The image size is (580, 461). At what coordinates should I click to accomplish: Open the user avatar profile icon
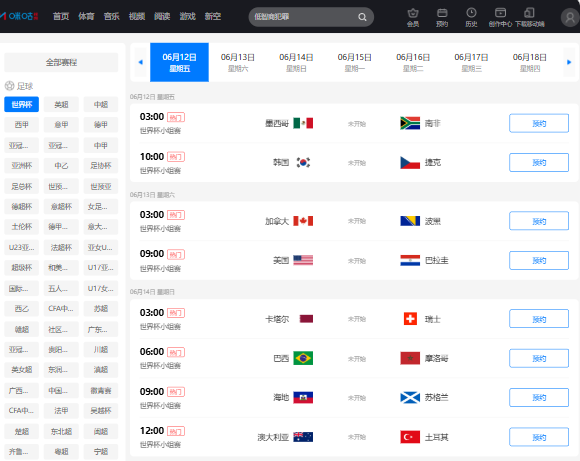570,17
